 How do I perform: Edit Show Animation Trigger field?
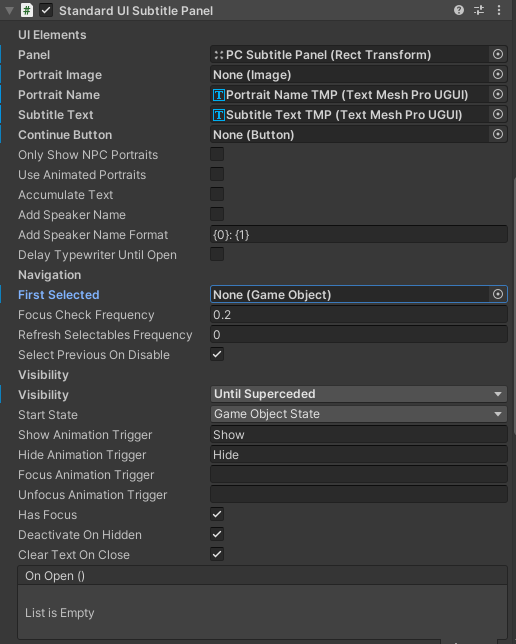pyautogui.click(x=359, y=435)
